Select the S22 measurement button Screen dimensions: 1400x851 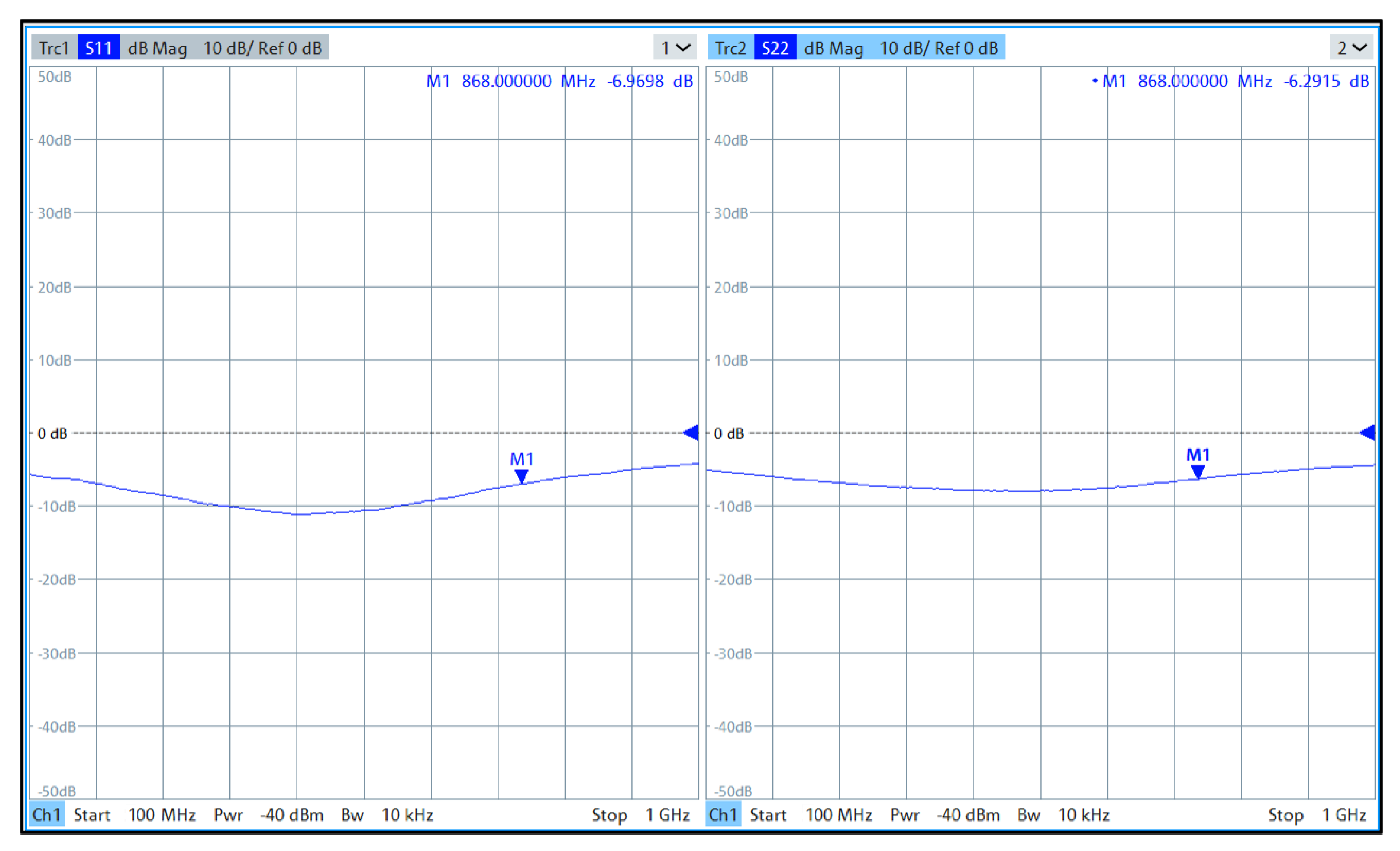[775, 48]
